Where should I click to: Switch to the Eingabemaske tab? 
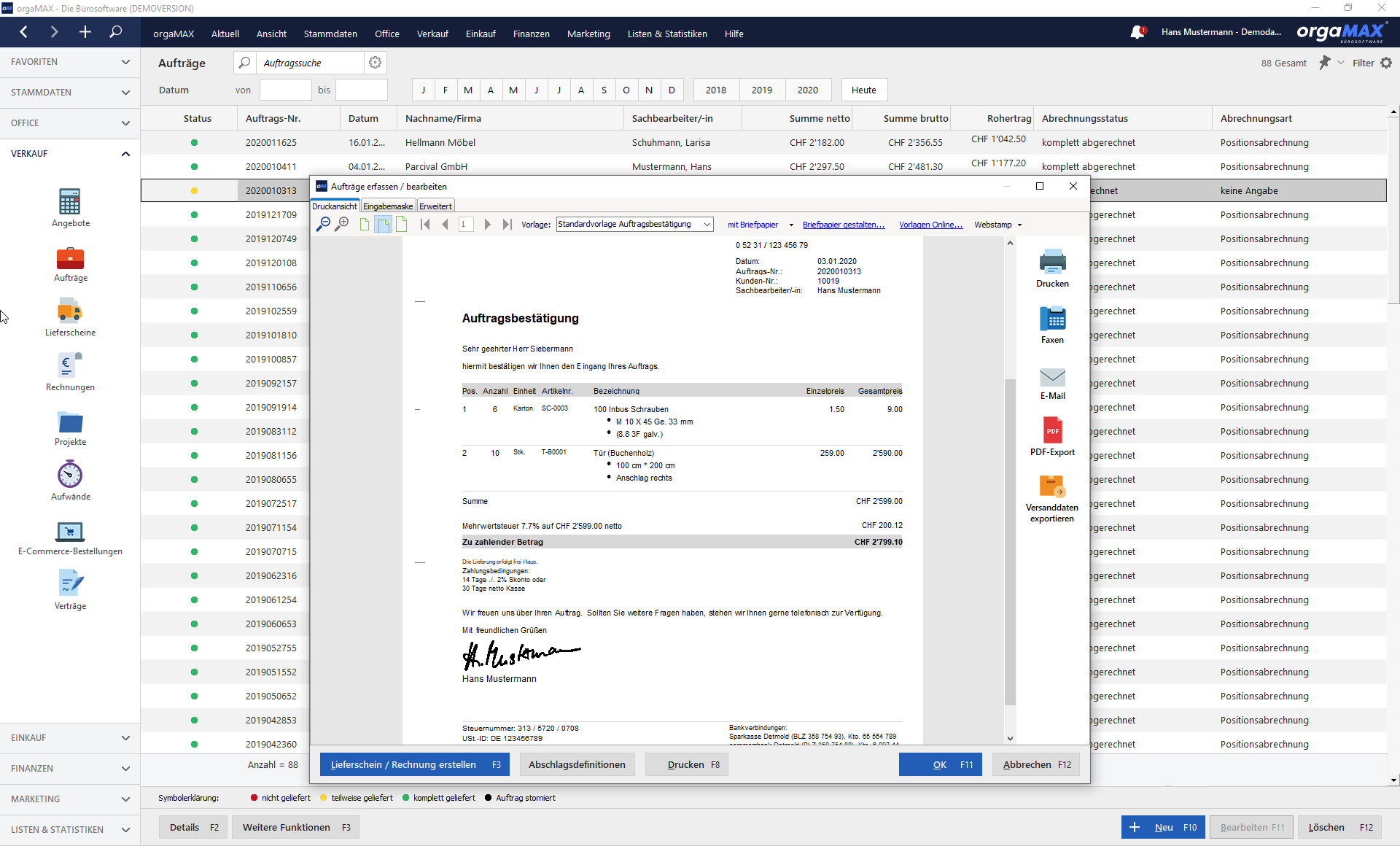pyautogui.click(x=388, y=206)
